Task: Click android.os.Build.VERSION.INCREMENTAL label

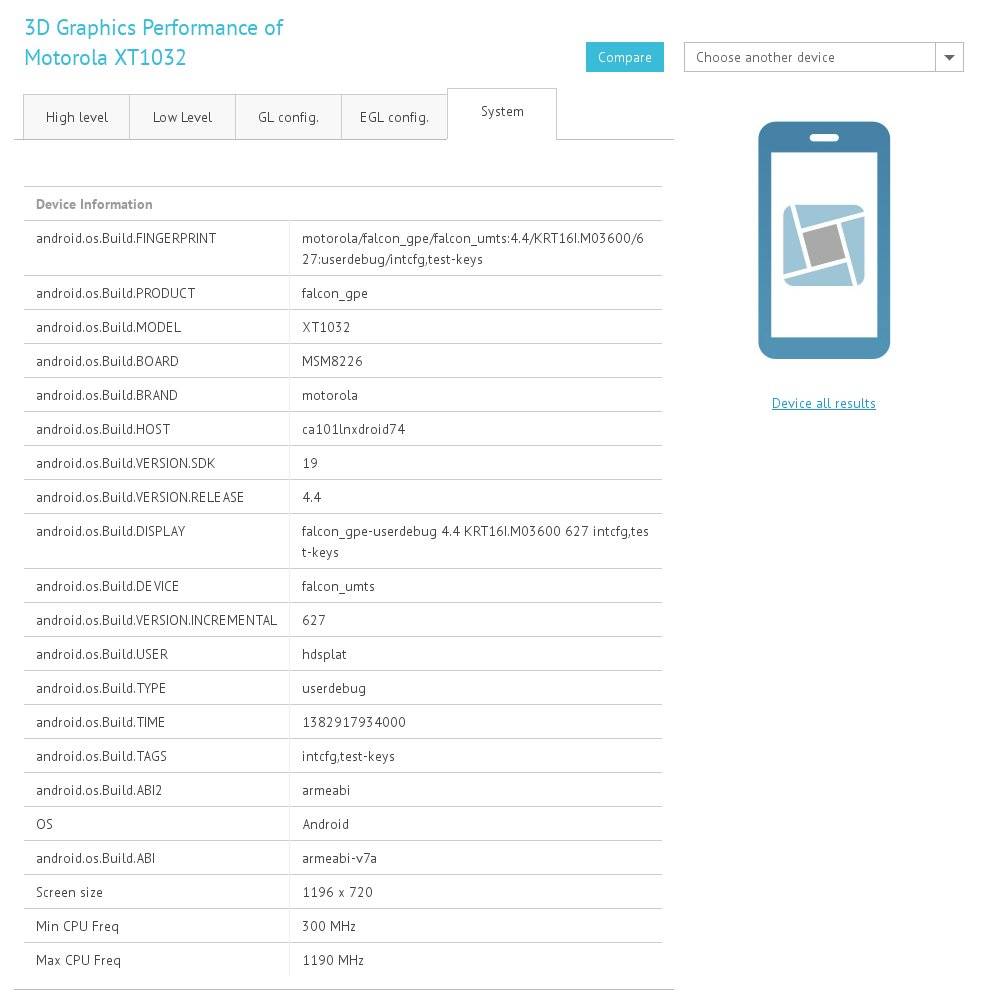Action: click(x=156, y=621)
